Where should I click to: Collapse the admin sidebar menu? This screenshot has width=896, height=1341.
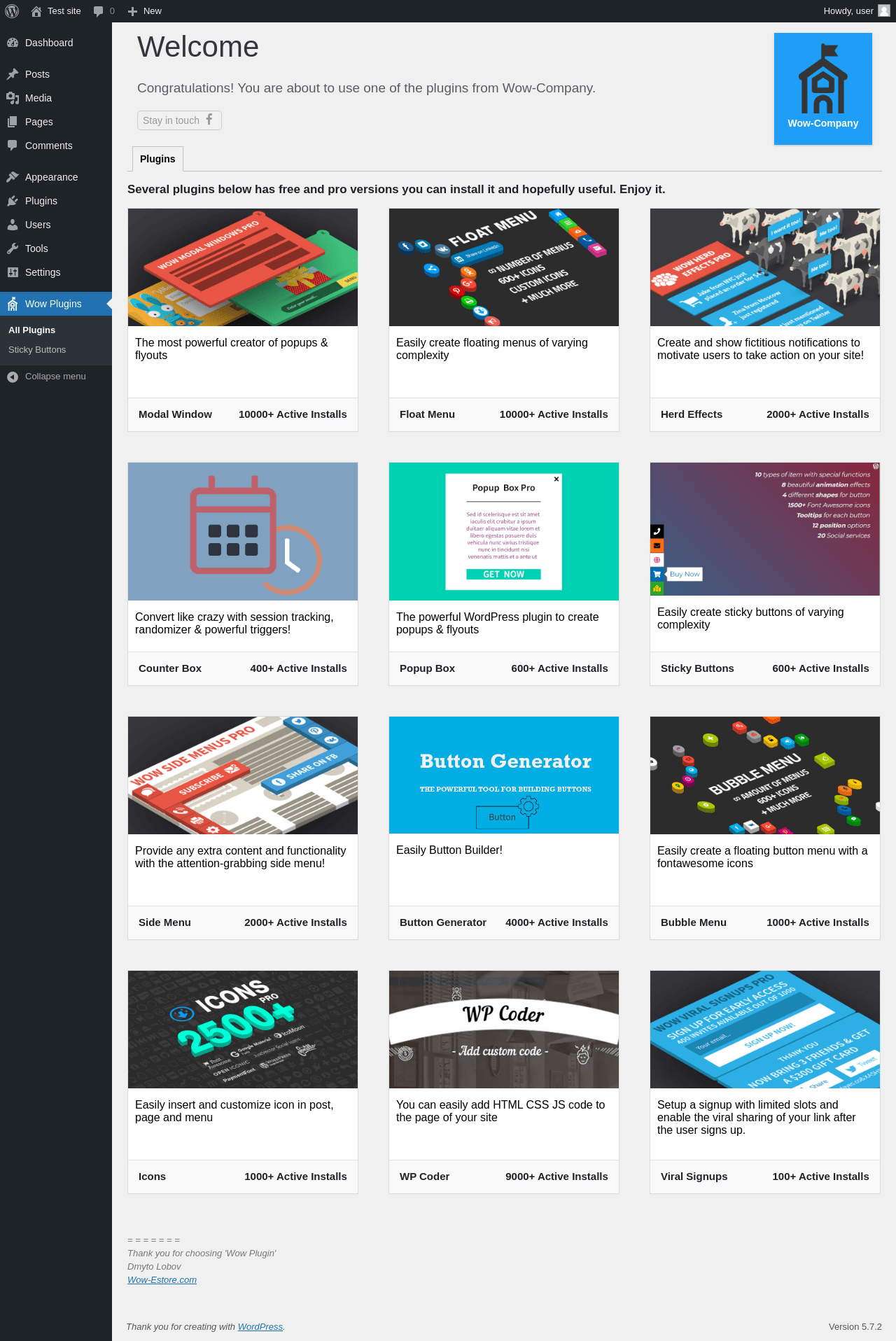[56, 377]
